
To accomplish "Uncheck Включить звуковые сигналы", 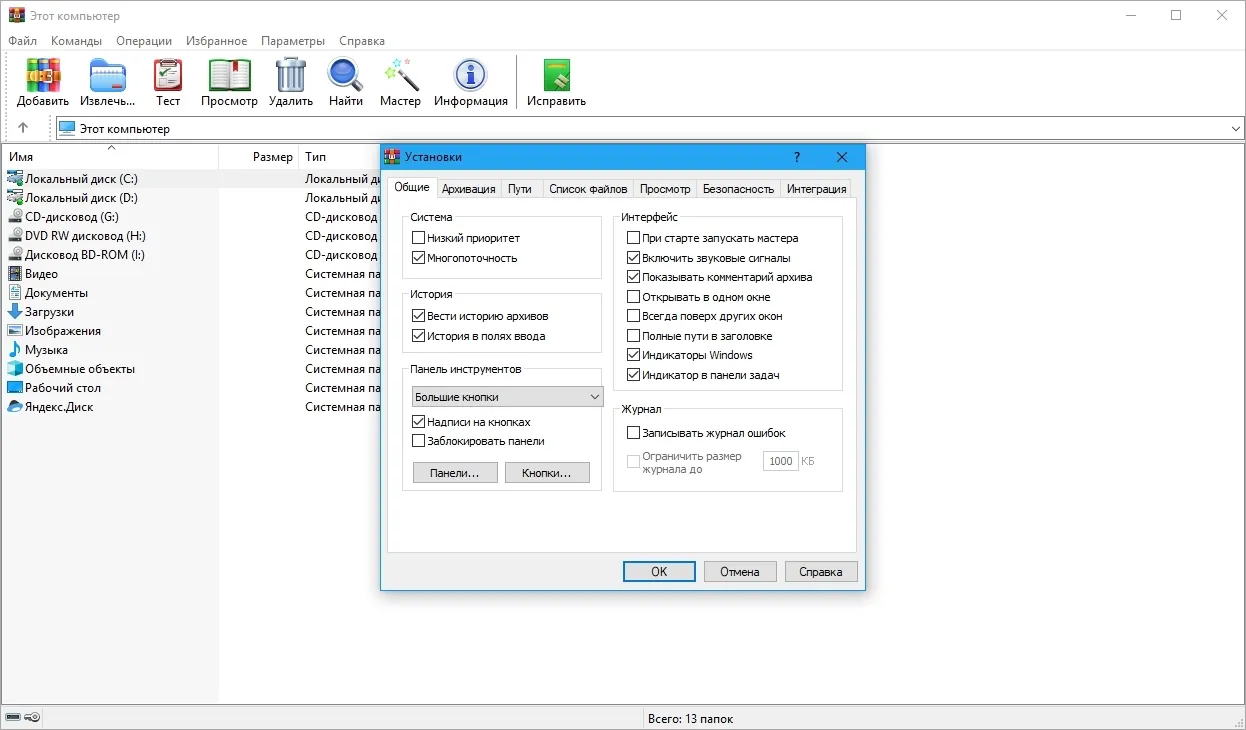I will pos(633,258).
